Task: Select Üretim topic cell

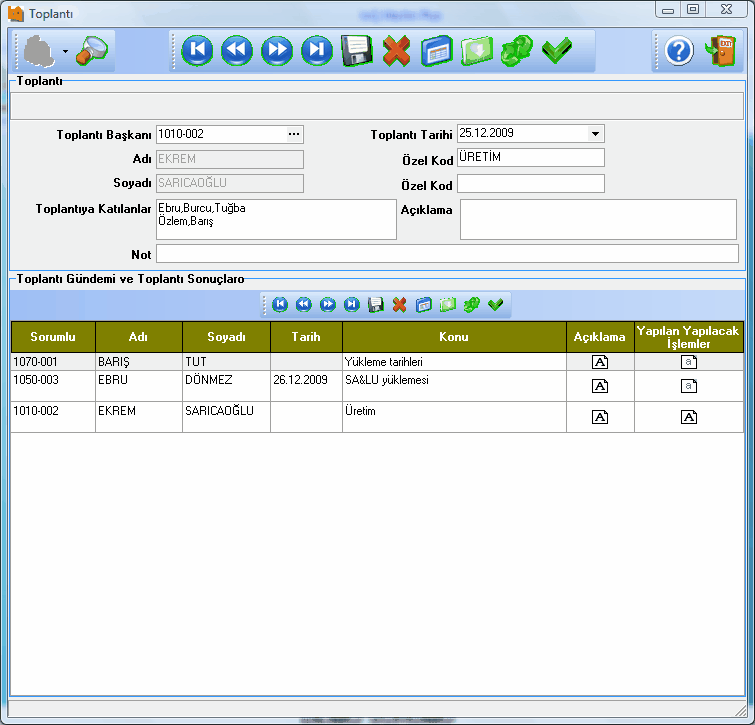Action: pyautogui.click(x=454, y=417)
